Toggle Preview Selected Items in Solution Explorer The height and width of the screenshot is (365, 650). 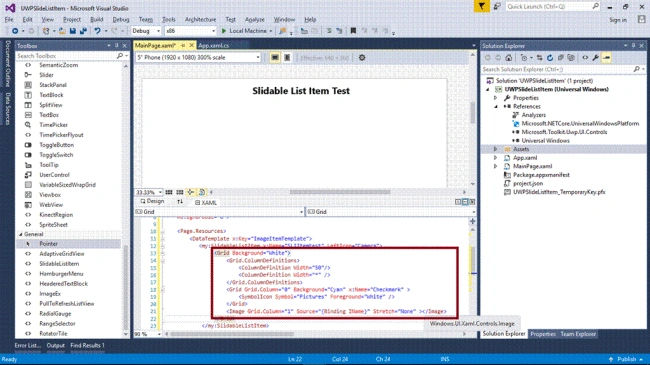pyautogui.click(x=606, y=58)
